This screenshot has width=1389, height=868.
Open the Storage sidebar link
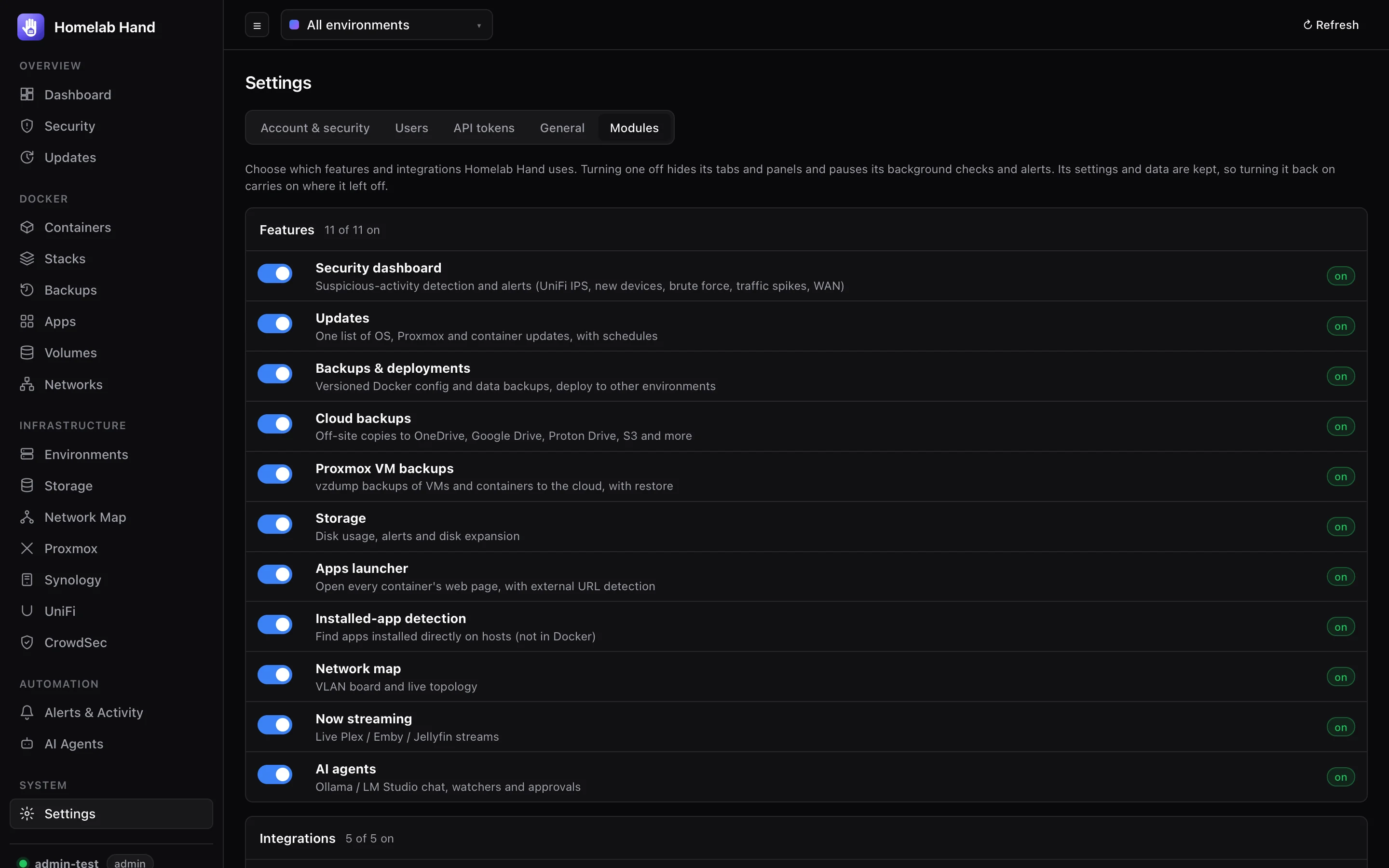coord(111,486)
